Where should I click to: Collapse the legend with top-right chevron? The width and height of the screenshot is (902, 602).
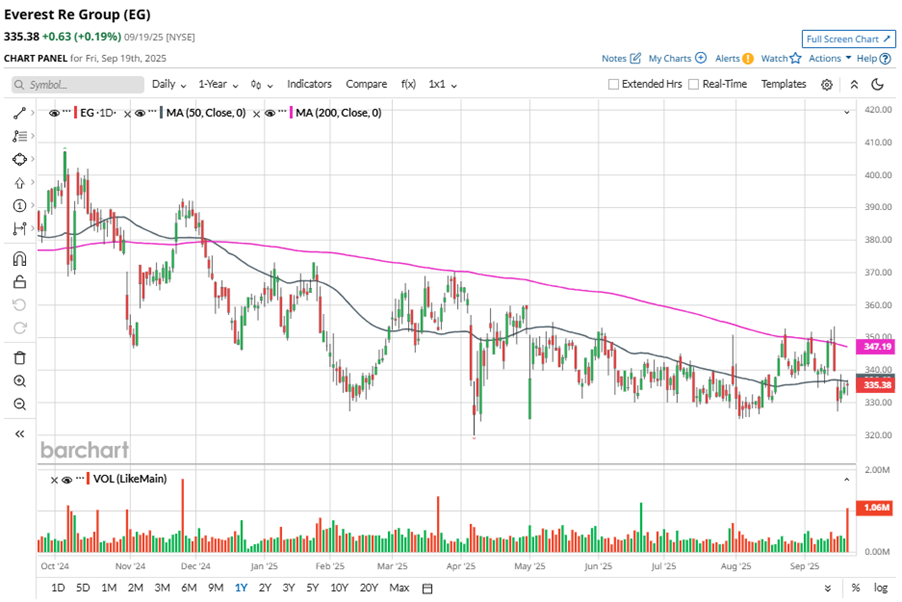click(x=847, y=112)
